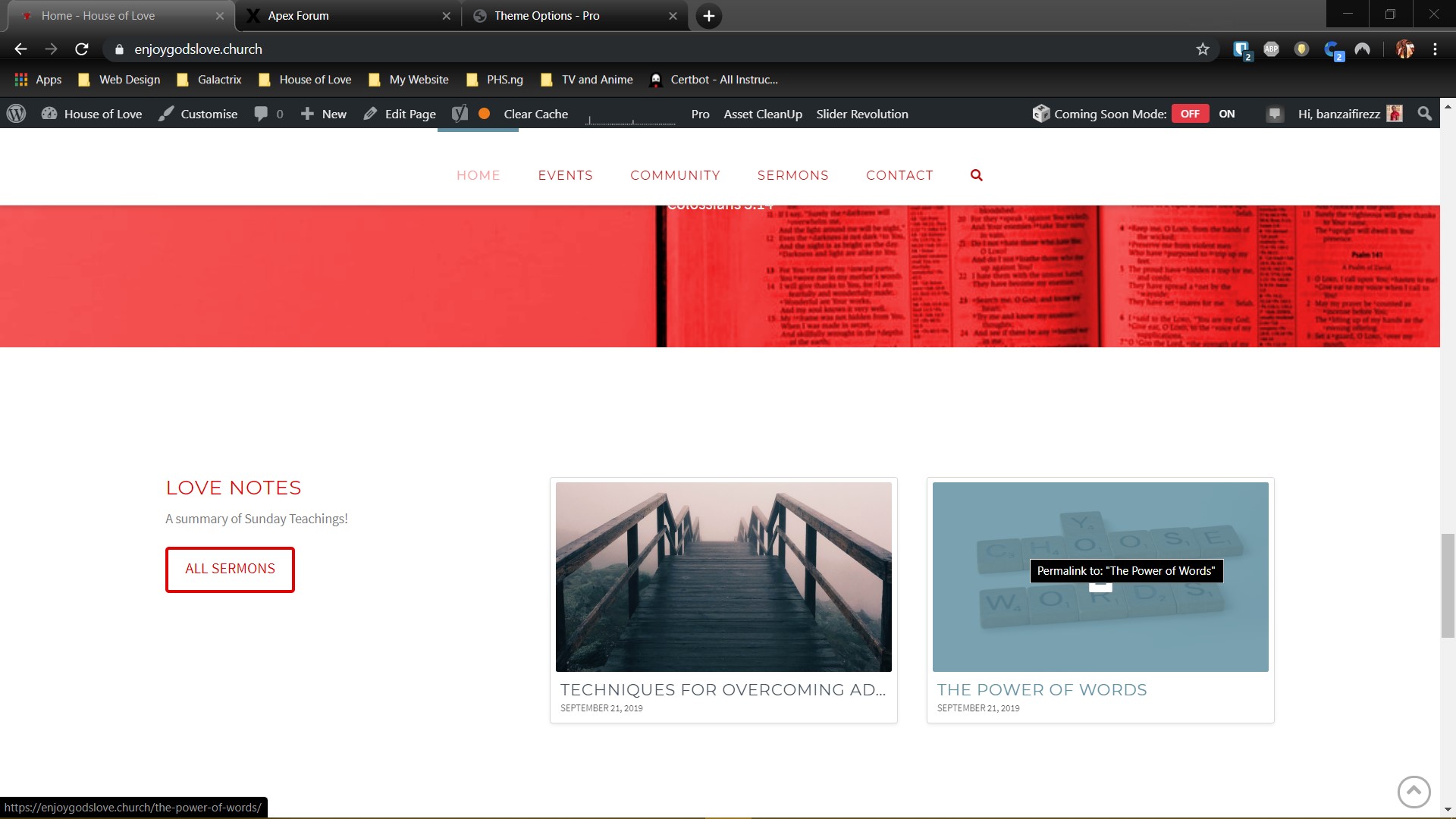Click the WordPress logo in admin bar

[x=16, y=114]
